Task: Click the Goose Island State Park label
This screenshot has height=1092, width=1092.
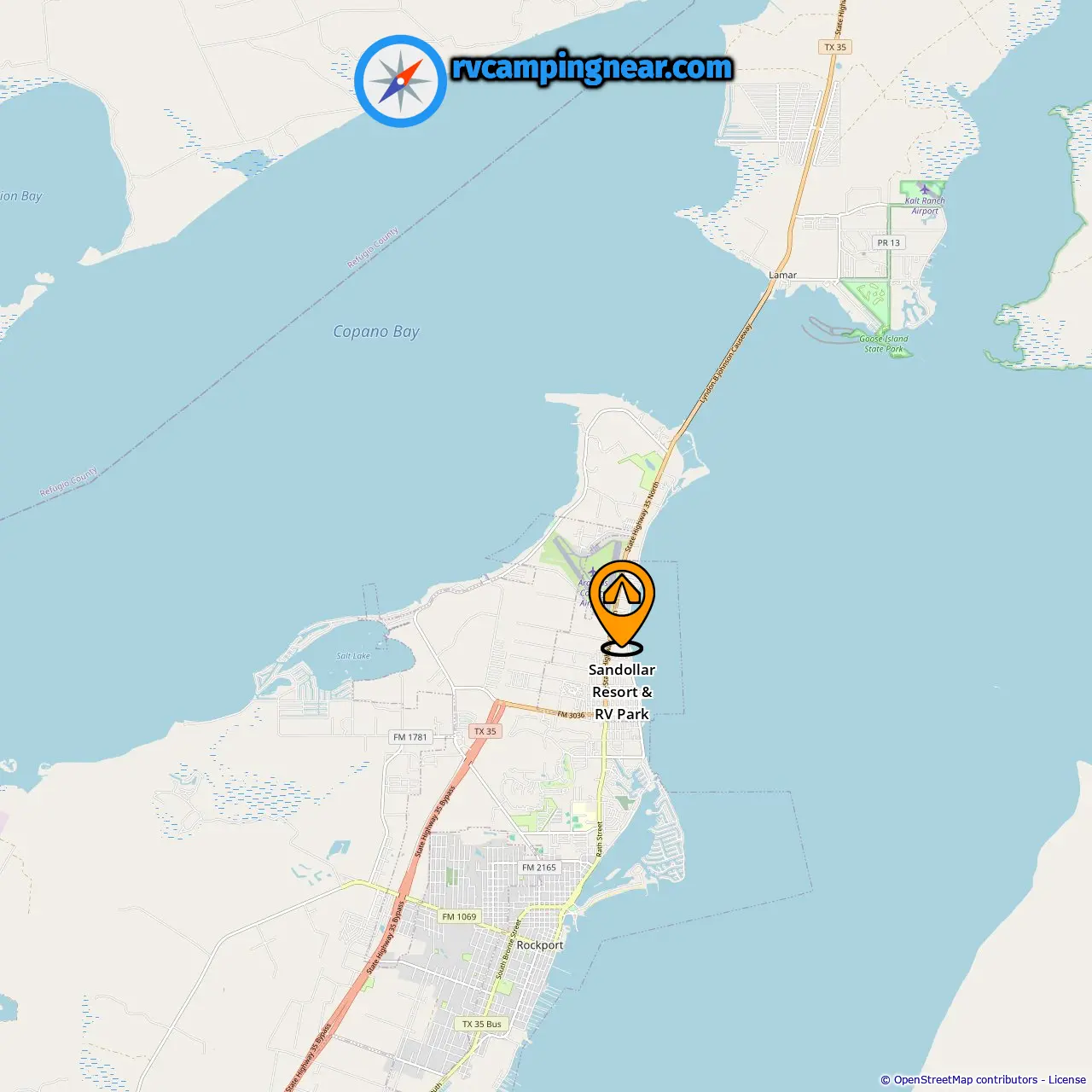Action: 884,344
